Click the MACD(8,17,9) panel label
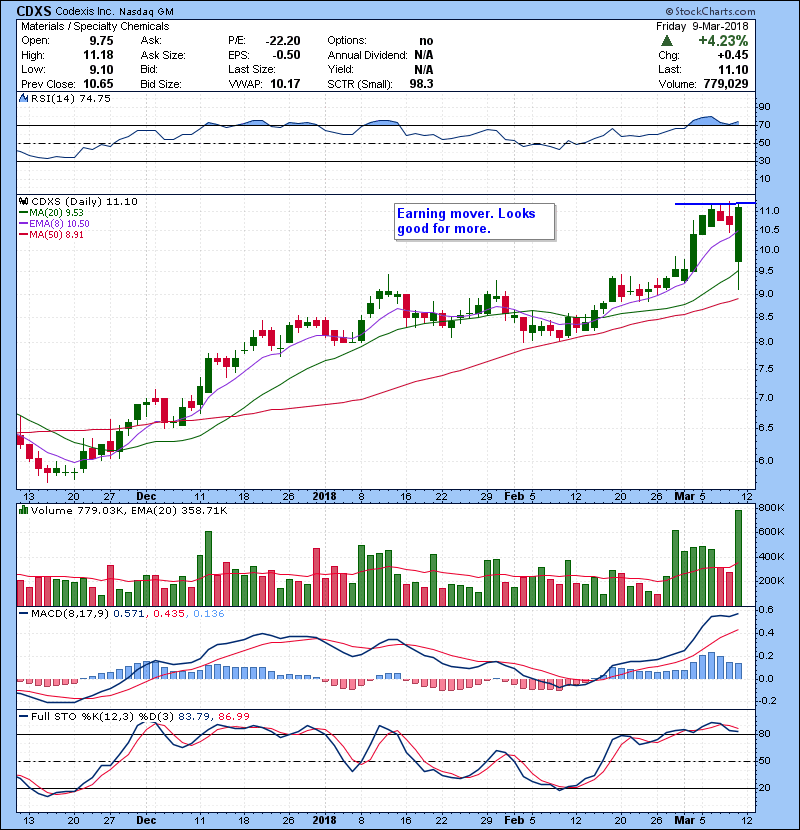 [70, 614]
